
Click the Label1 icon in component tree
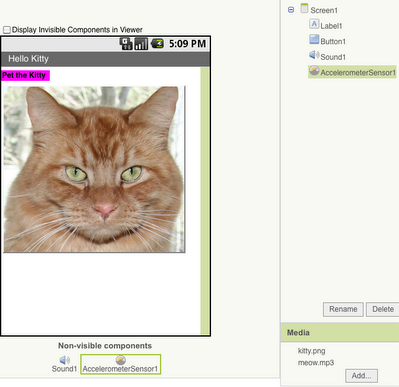(x=314, y=24)
